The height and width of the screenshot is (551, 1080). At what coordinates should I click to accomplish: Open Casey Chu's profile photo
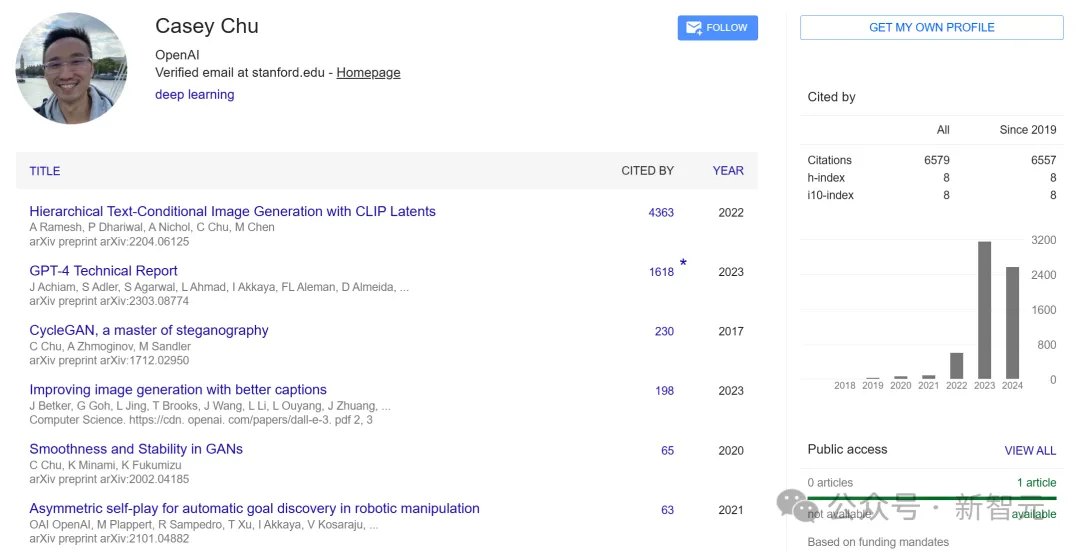(72, 68)
